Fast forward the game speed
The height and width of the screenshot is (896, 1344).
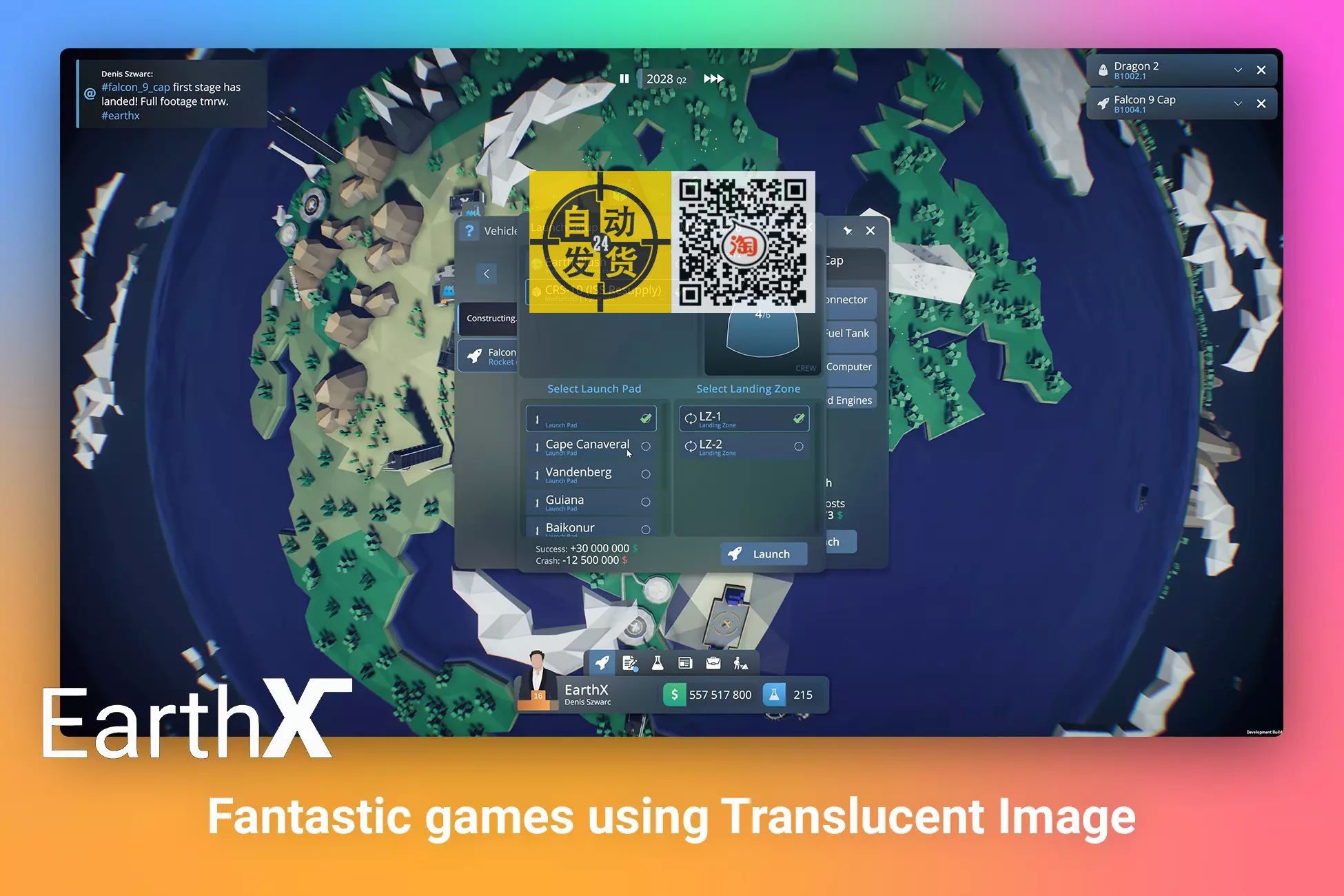click(x=713, y=79)
